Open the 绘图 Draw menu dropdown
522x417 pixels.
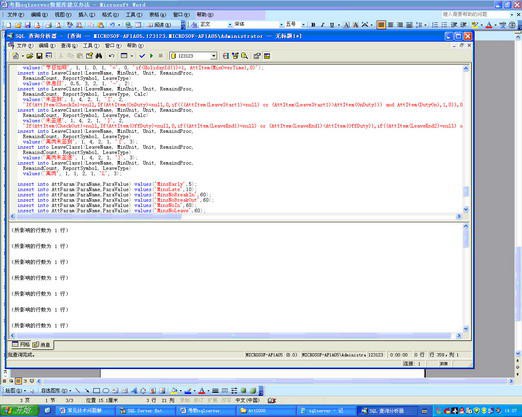click(x=15, y=391)
